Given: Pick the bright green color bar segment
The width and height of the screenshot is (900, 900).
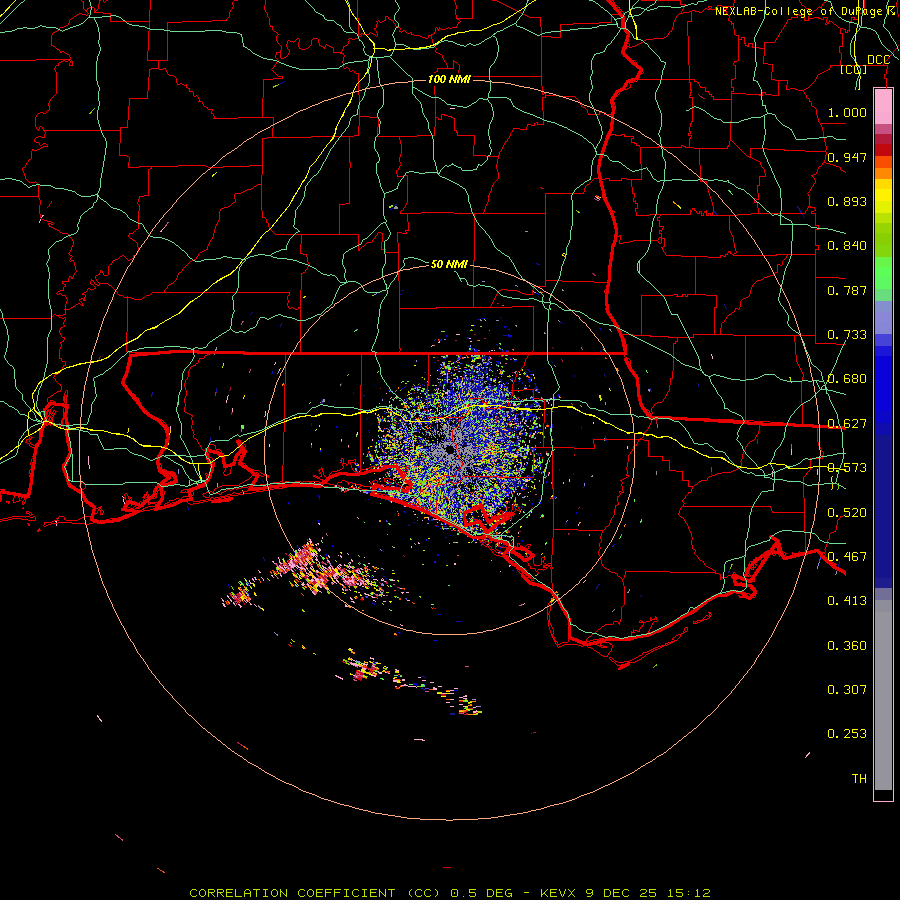Looking at the screenshot, I should click(883, 273).
